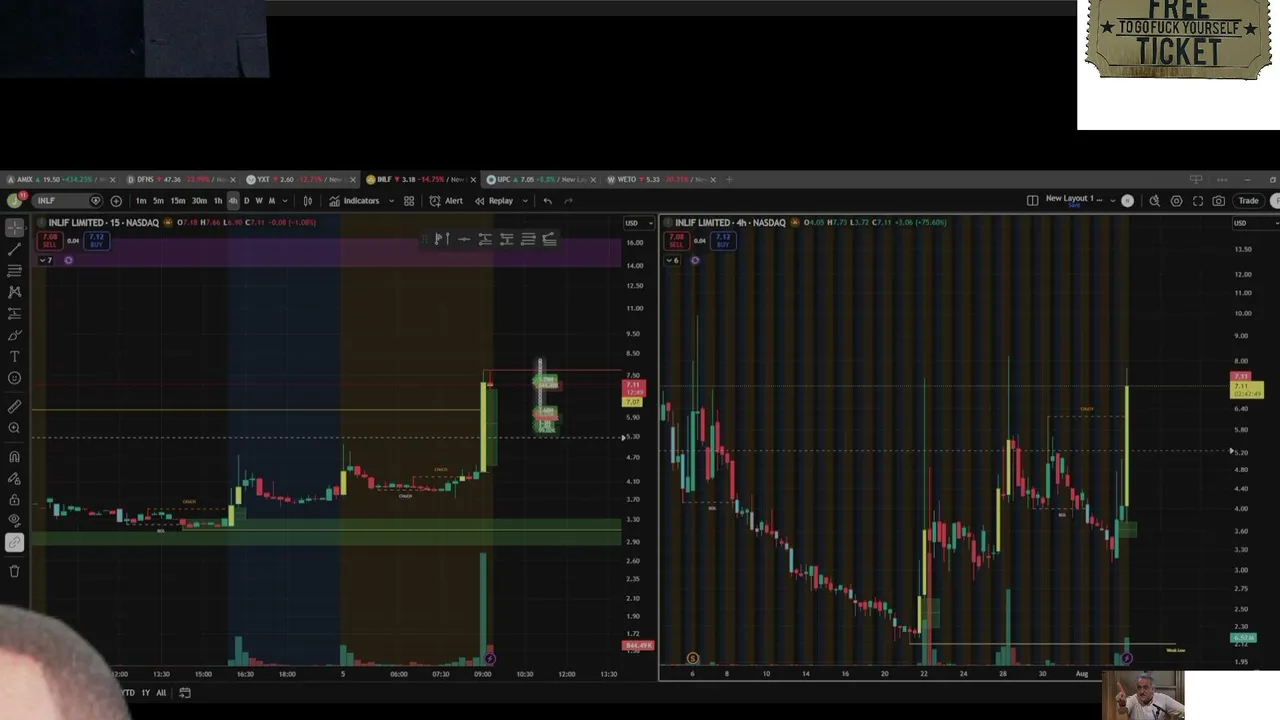
Task: Open the quick search icon
Action: (x=1154, y=201)
